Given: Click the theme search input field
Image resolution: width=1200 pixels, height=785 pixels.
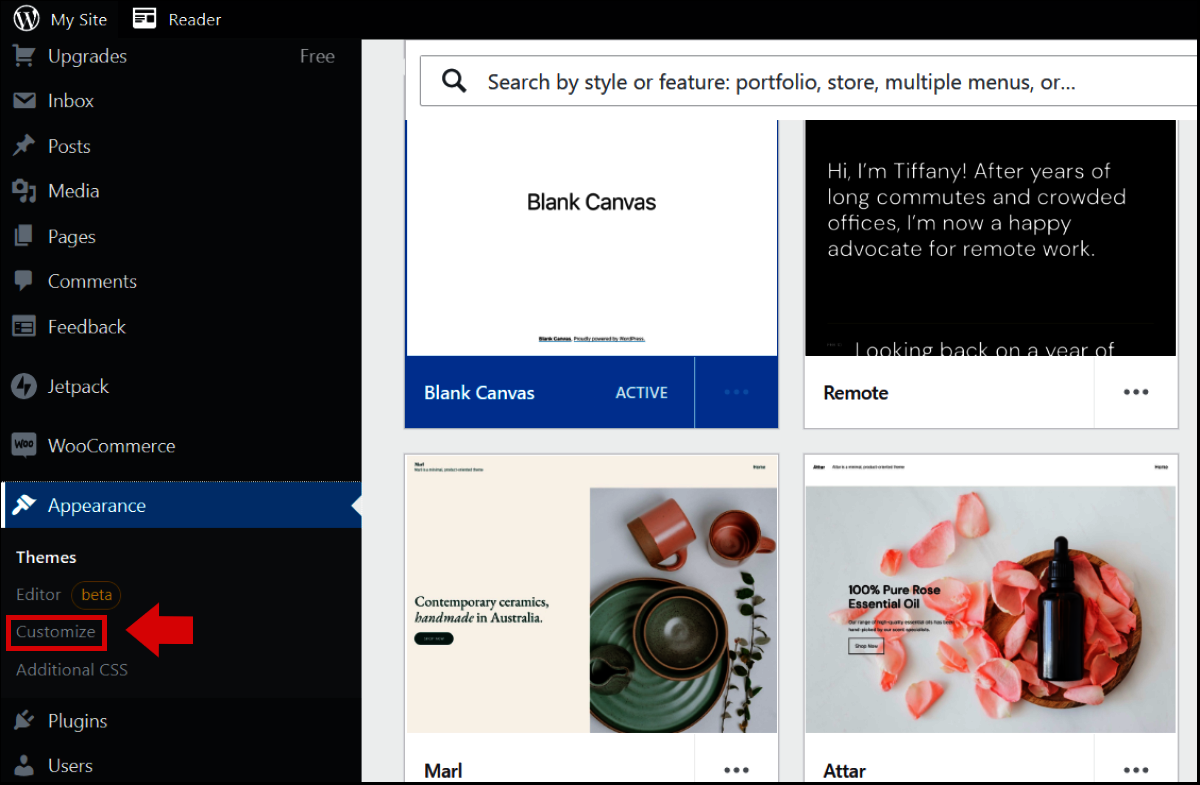Looking at the screenshot, I should pyautogui.click(x=780, y=82).
